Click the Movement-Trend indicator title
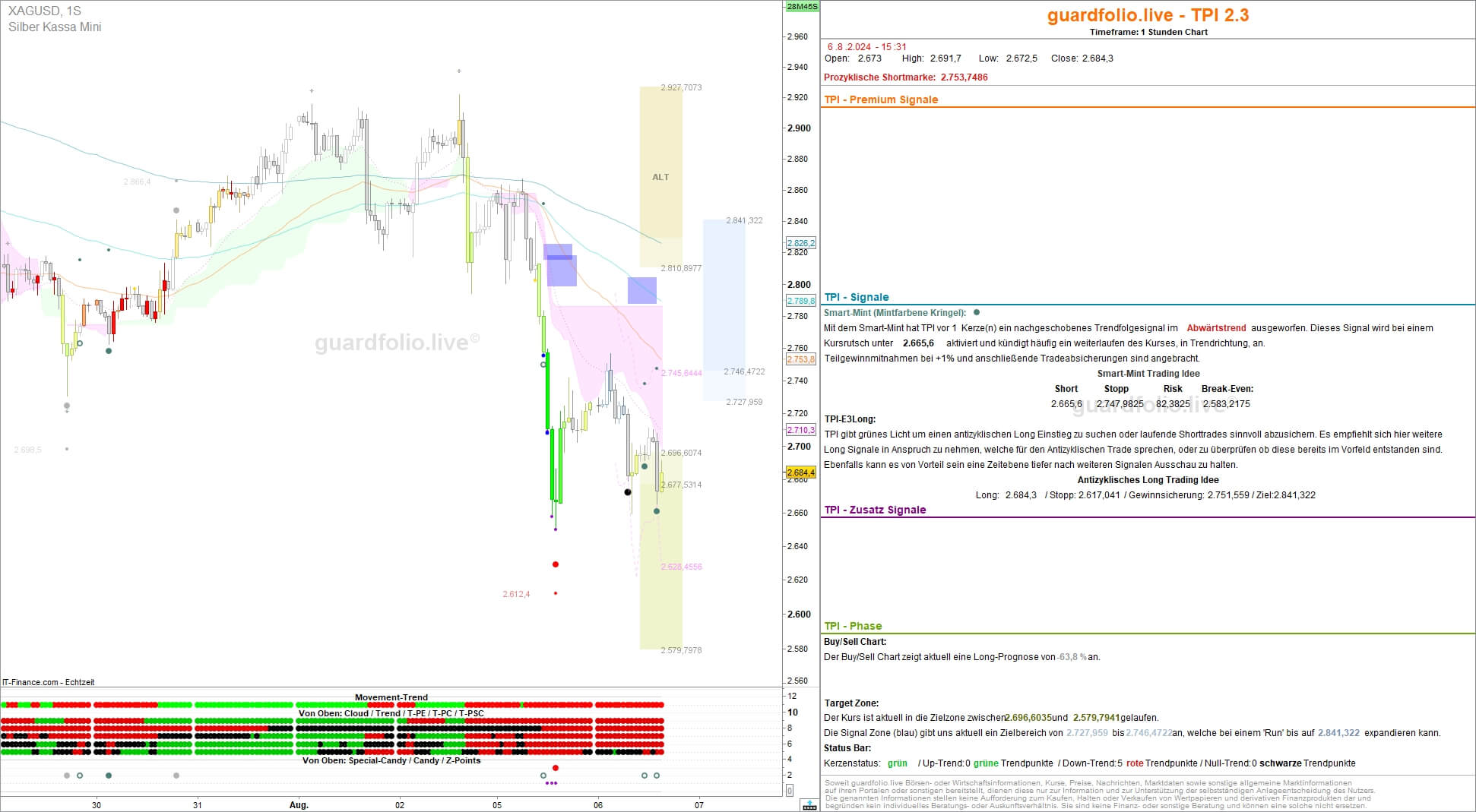The height and width of the screenshot is (812, 1476). (391, 697)
